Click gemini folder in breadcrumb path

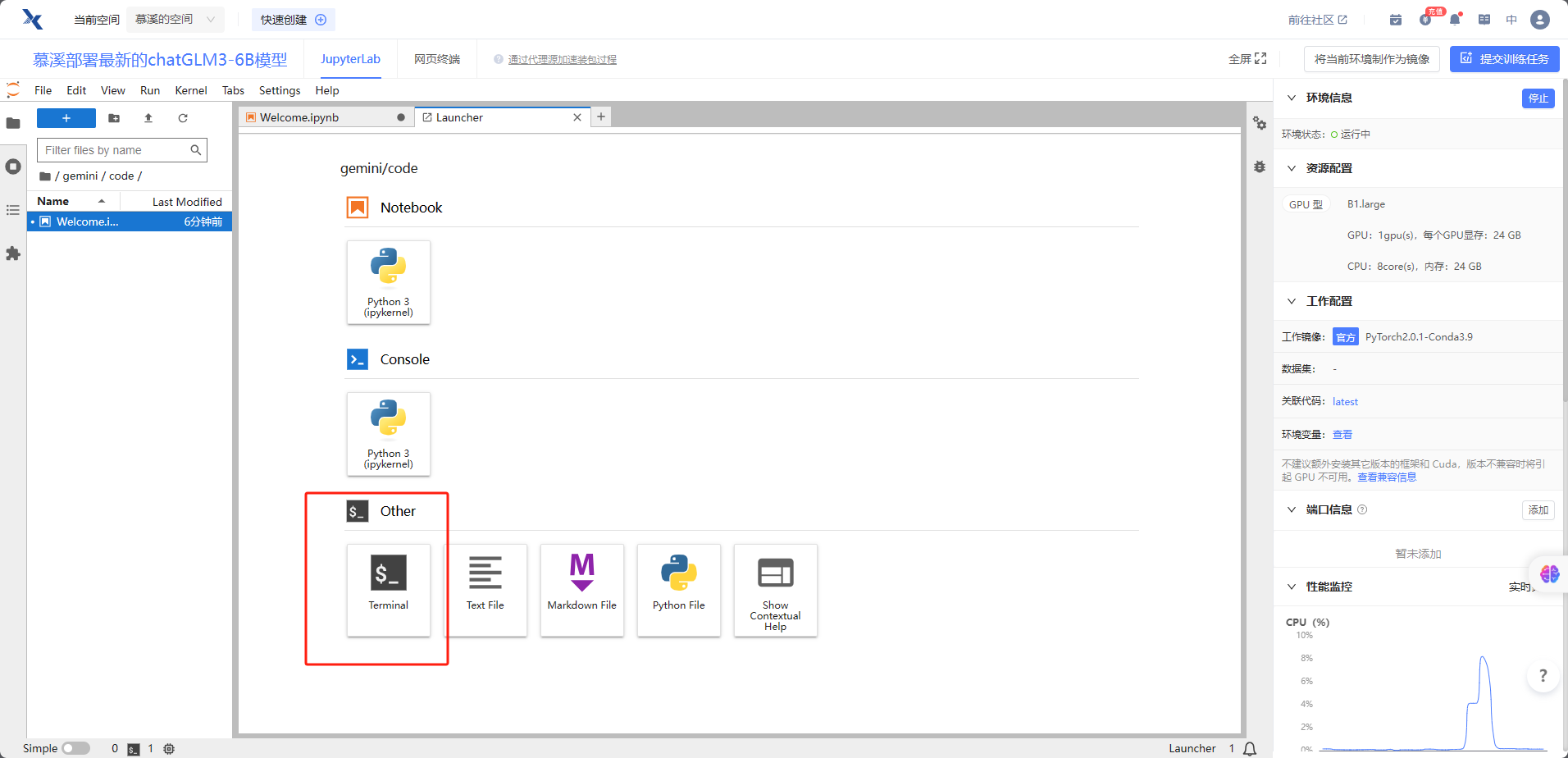80,176
